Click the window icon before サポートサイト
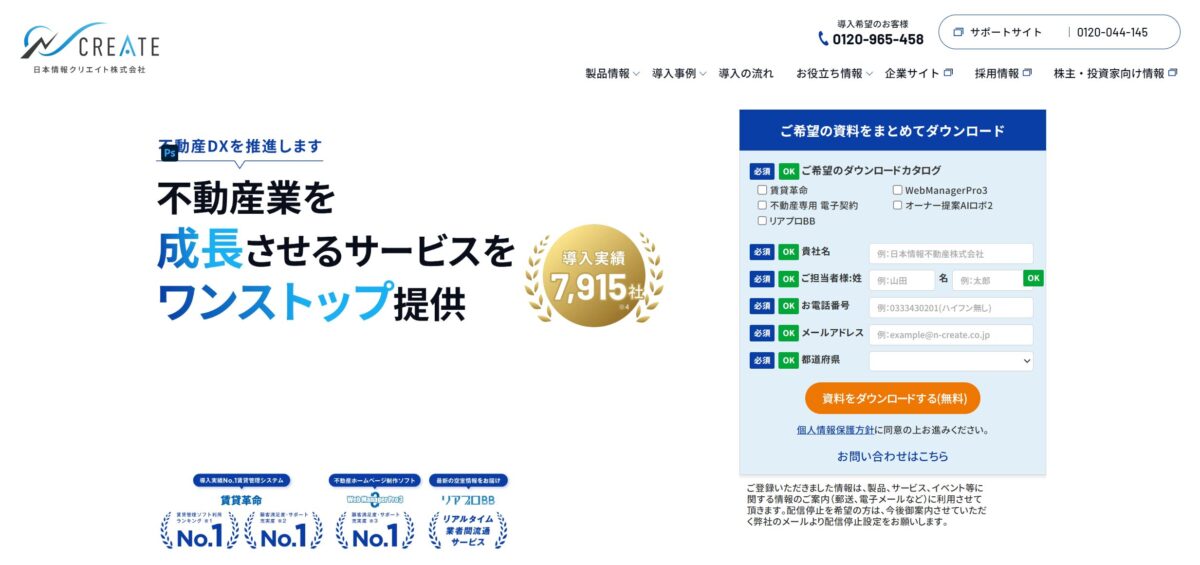Image resolution: width=1200 pixels, height=565 pixels. point(958,32)
